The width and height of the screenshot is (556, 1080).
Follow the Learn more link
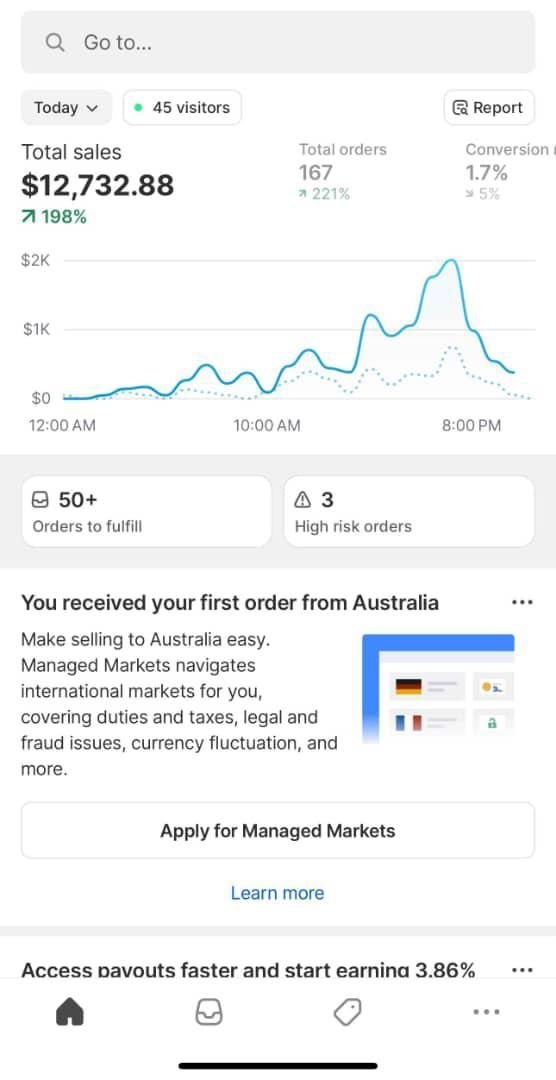pyautogui.click(x=277, y=893)
